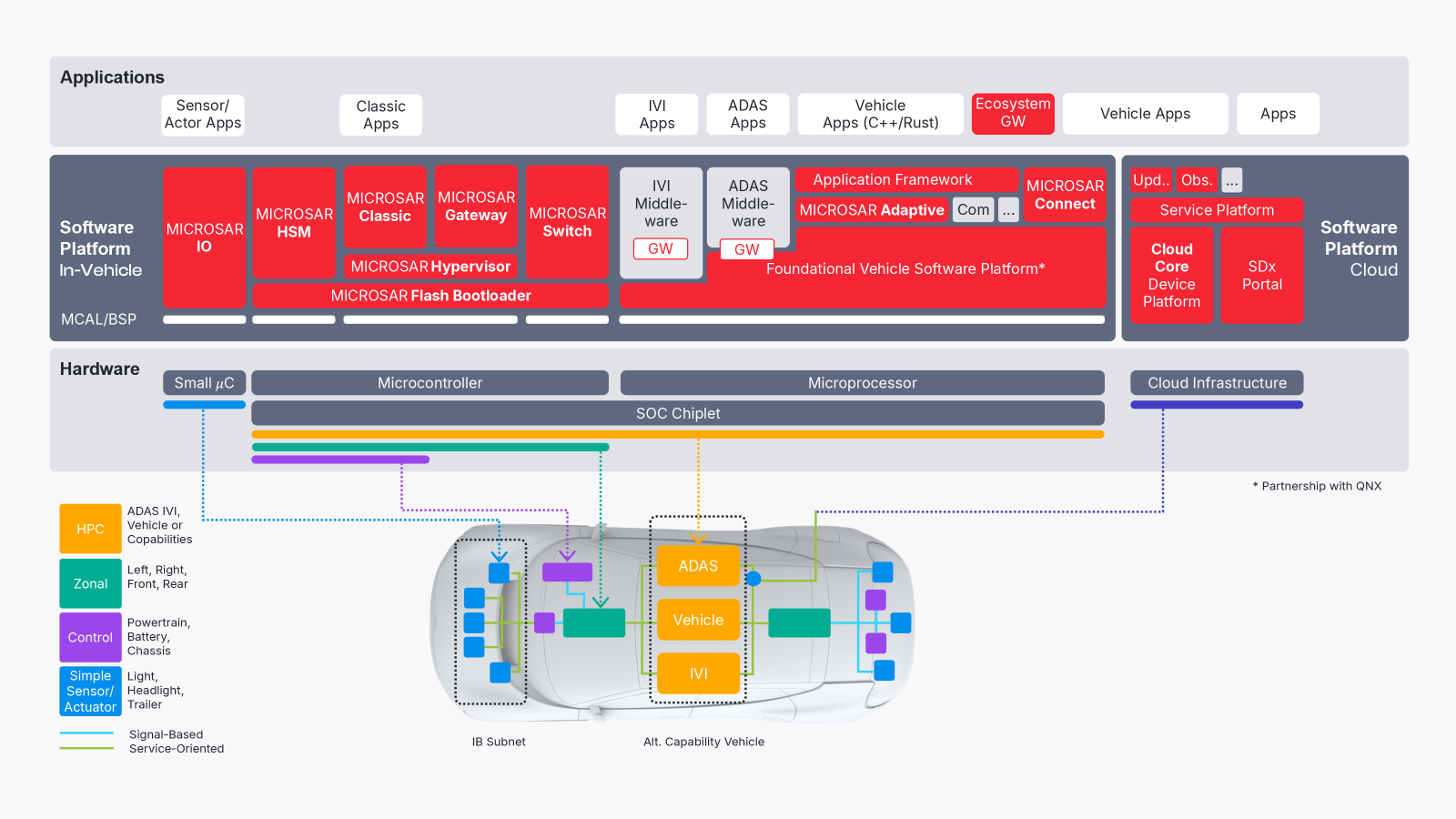Click the ellipsis box beside Obs.
Screen dimensions: 1456x819
pyautogui.click(x=1232, y=180)
